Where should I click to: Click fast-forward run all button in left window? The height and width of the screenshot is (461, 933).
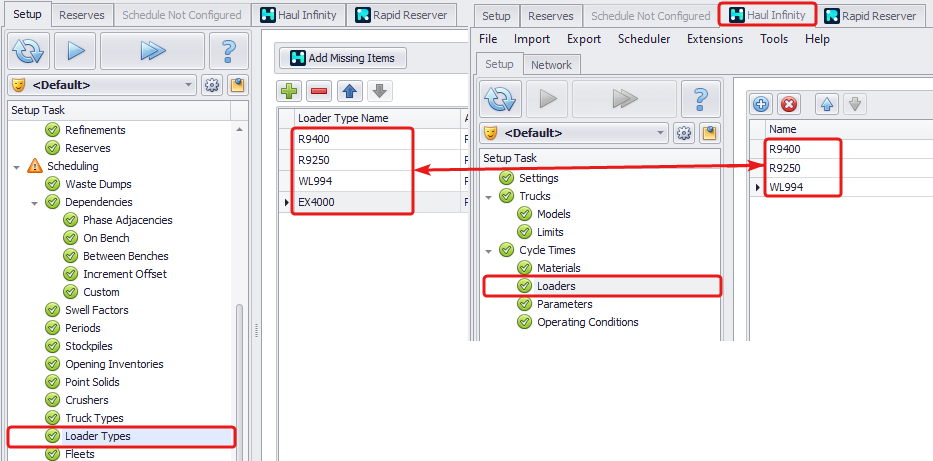(152, 51)
